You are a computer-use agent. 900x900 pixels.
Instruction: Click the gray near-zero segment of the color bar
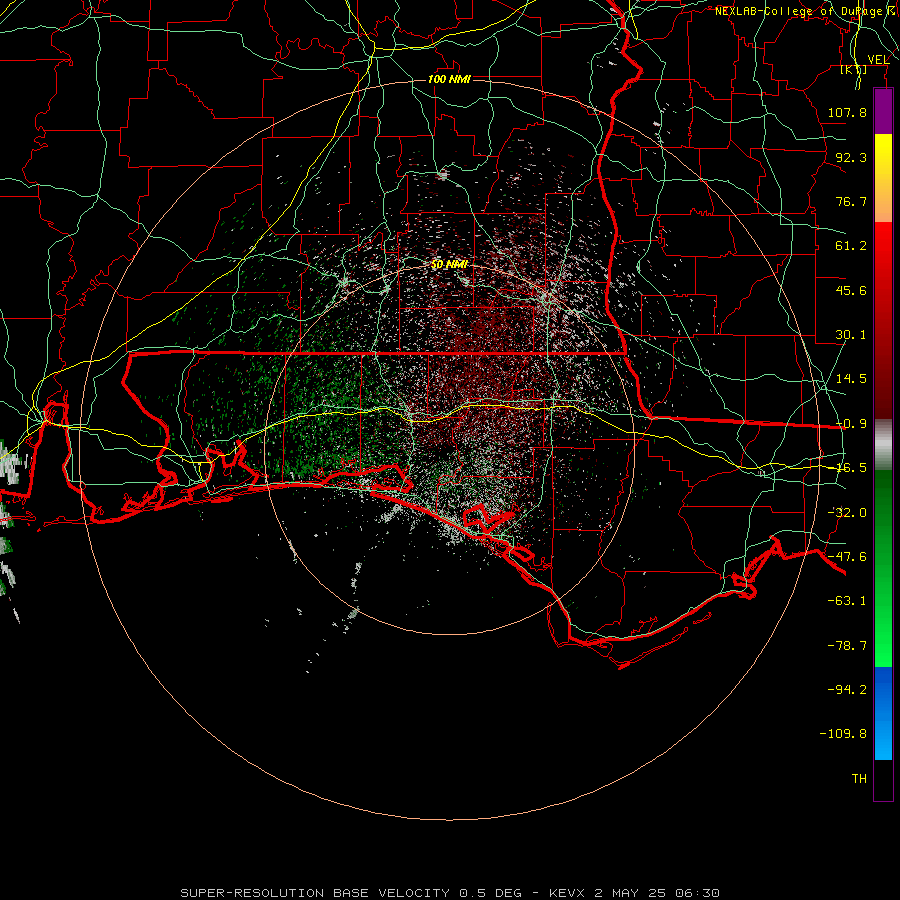click(x=883, y=445)
